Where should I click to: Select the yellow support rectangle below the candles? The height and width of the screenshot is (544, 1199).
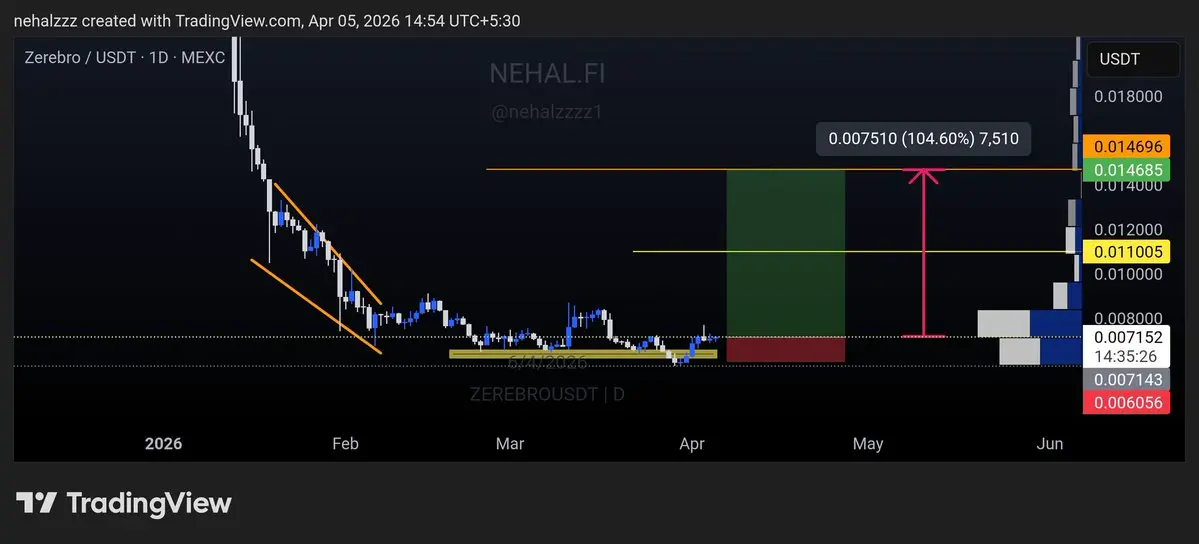tap(583, 353)
